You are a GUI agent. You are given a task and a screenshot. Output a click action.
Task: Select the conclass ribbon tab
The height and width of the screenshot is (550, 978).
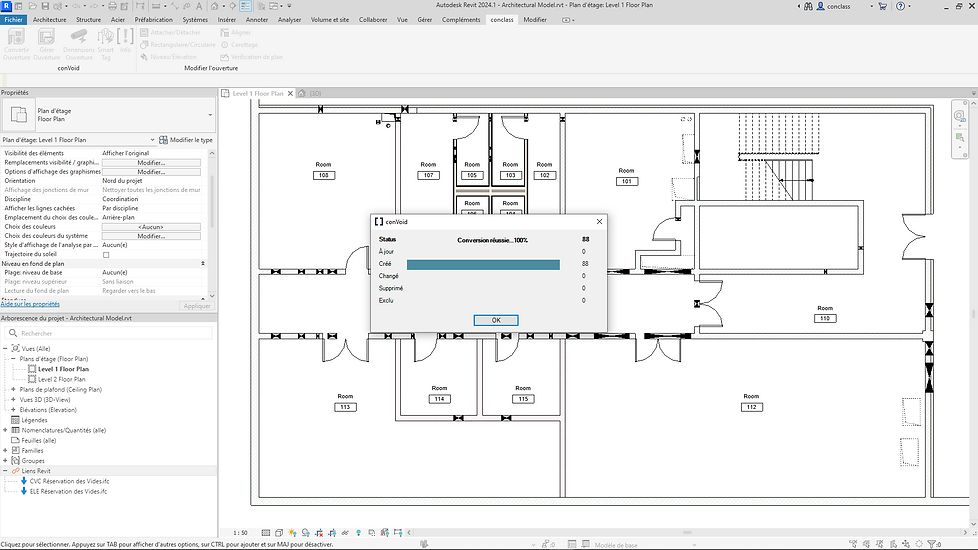(x=502, y=19)
